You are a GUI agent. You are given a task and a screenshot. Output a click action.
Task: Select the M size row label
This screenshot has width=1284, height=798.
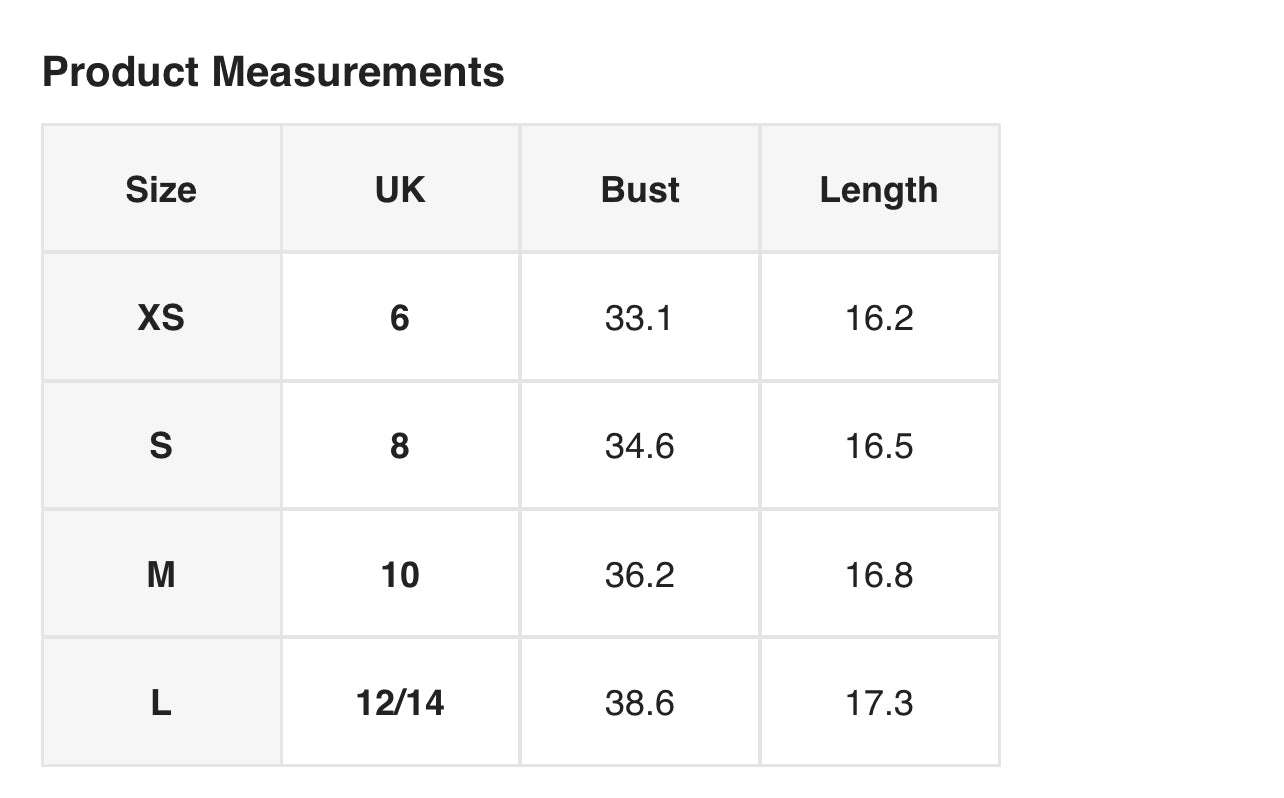tap(161, 574)
